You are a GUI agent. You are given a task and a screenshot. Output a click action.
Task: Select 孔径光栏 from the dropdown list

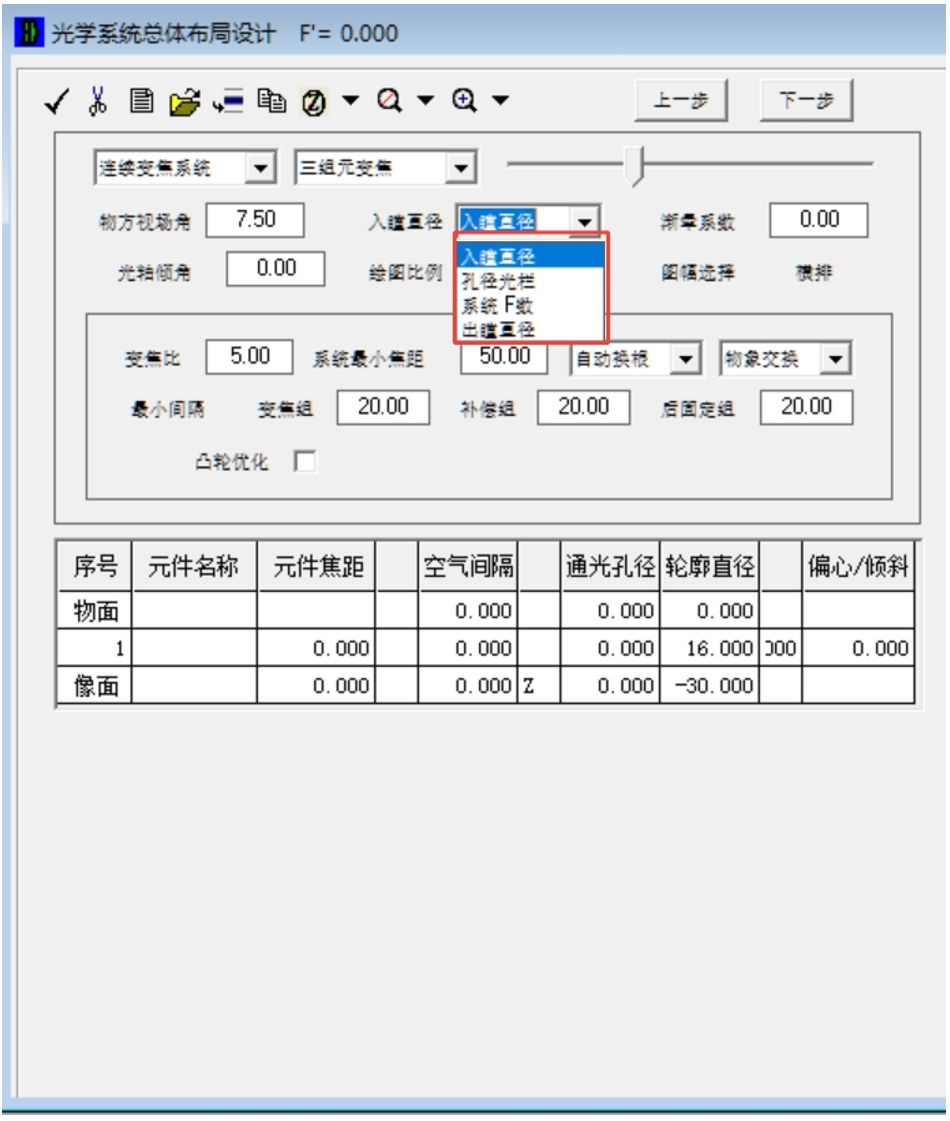498,282
